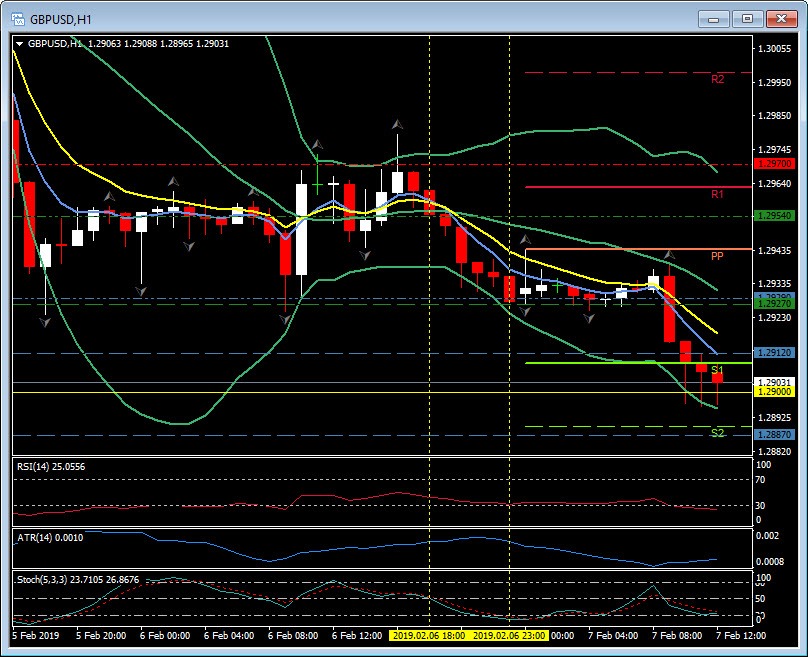Click the green 1.29540 price level tag
808x657 pixels.
coord(774,216)
